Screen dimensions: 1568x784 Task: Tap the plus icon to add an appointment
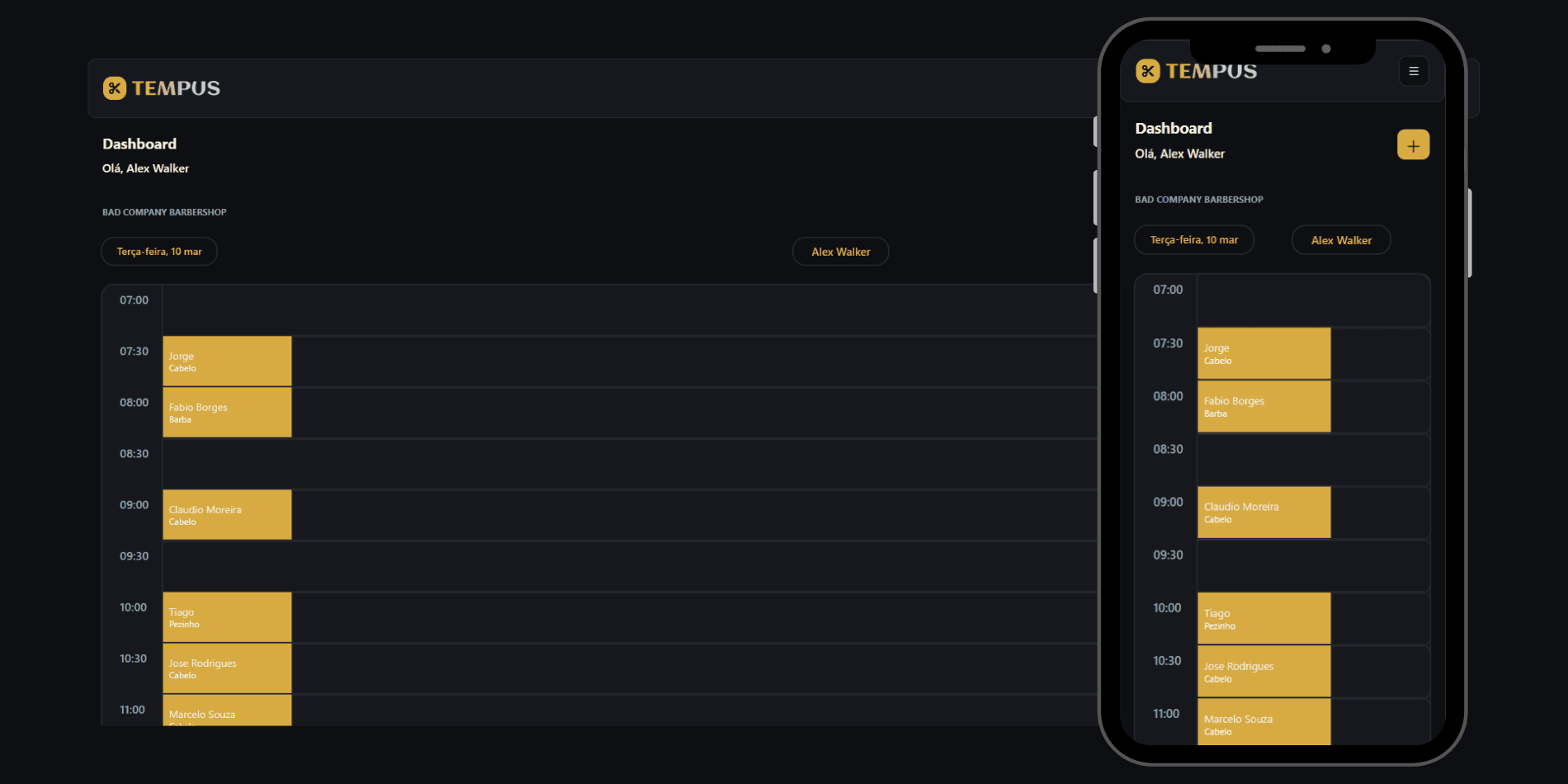tap(1413, 144)
